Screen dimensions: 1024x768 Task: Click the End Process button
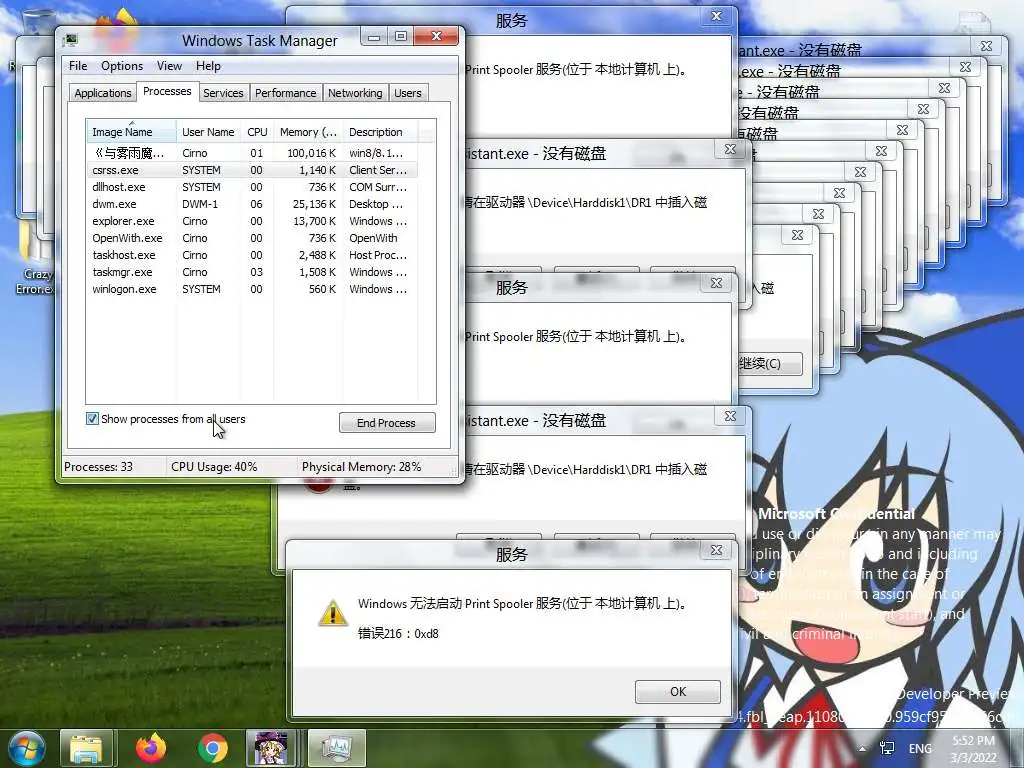click(x=387, y=423)
